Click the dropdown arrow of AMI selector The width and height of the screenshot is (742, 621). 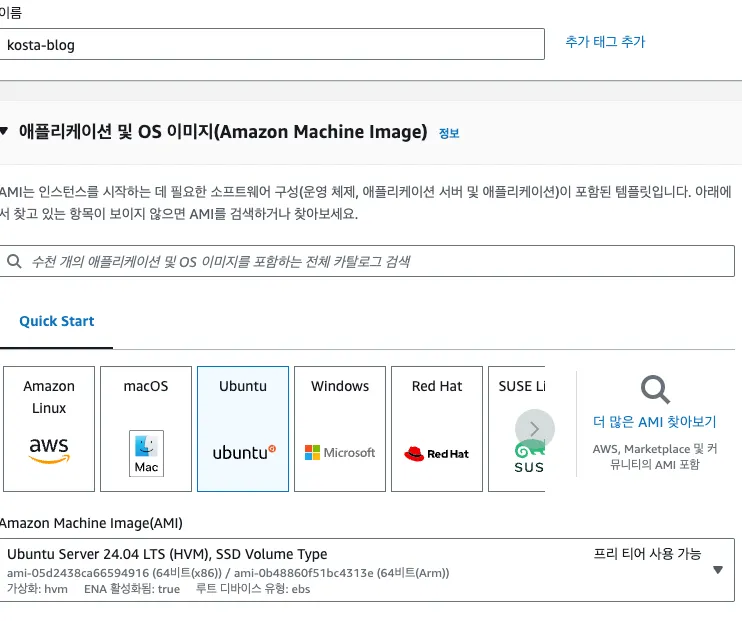coord(718,570)
